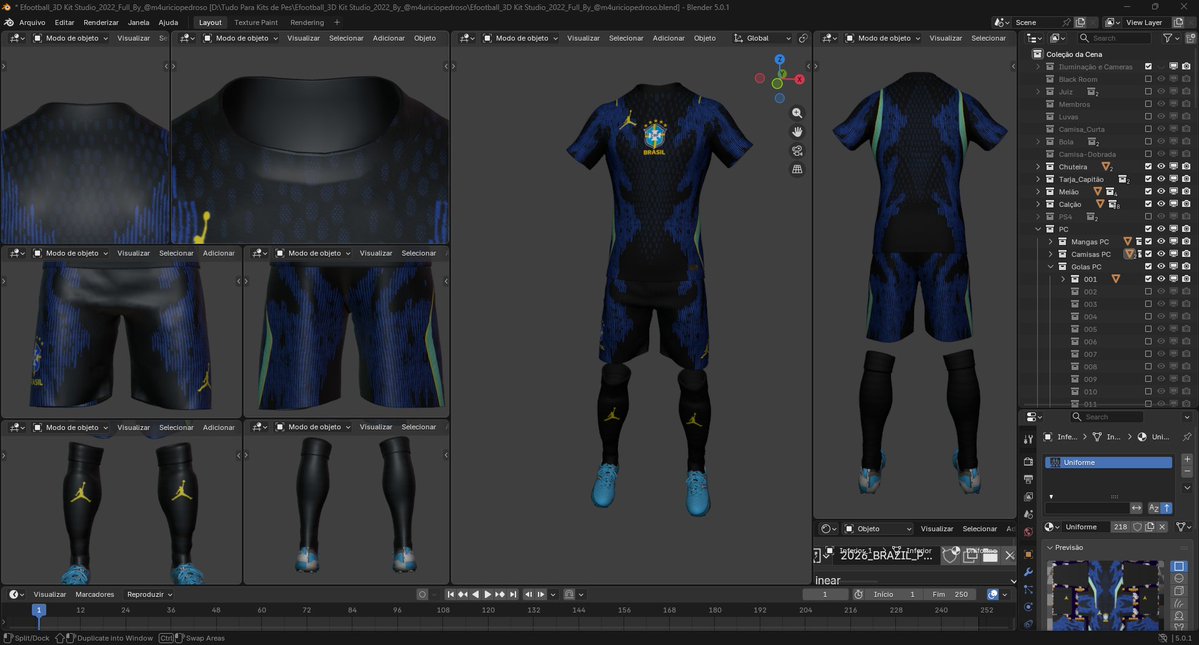Jump to timeline start frame
The height and width of the screenshot is (645, 1199).
point(450,594)
